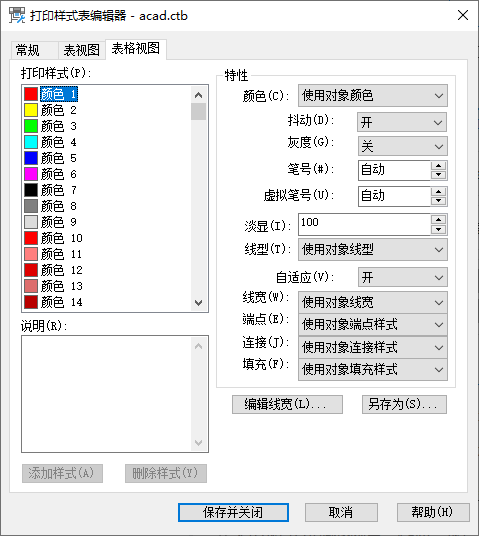Screen dimensions: 479x536
Task: Select plot style 颜色 6
Action: click(59, 174)
